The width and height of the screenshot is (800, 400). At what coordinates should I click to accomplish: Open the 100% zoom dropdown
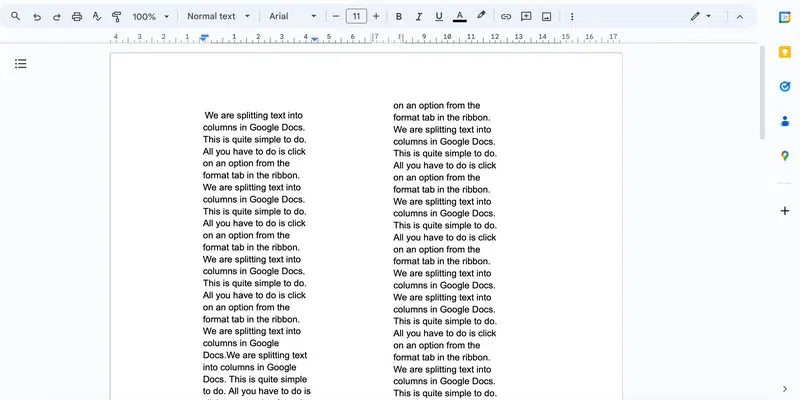[x=151, y=16]
